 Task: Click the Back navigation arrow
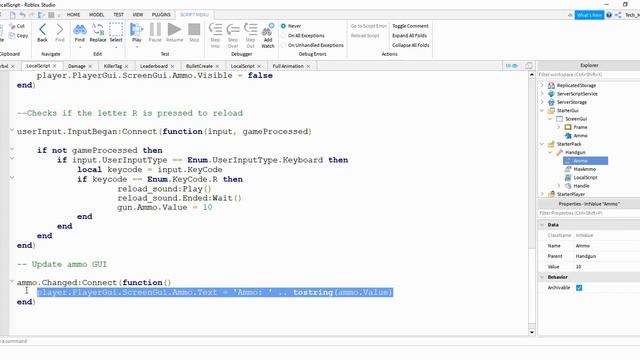click(42, 29)
